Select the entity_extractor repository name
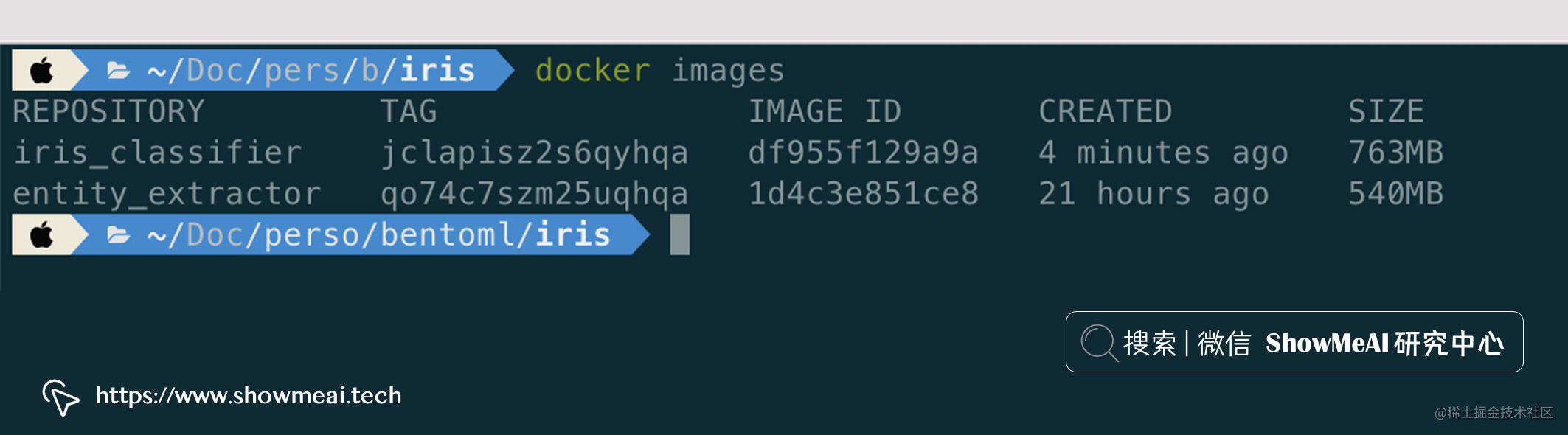1568x435 pixels. point(167,194)
